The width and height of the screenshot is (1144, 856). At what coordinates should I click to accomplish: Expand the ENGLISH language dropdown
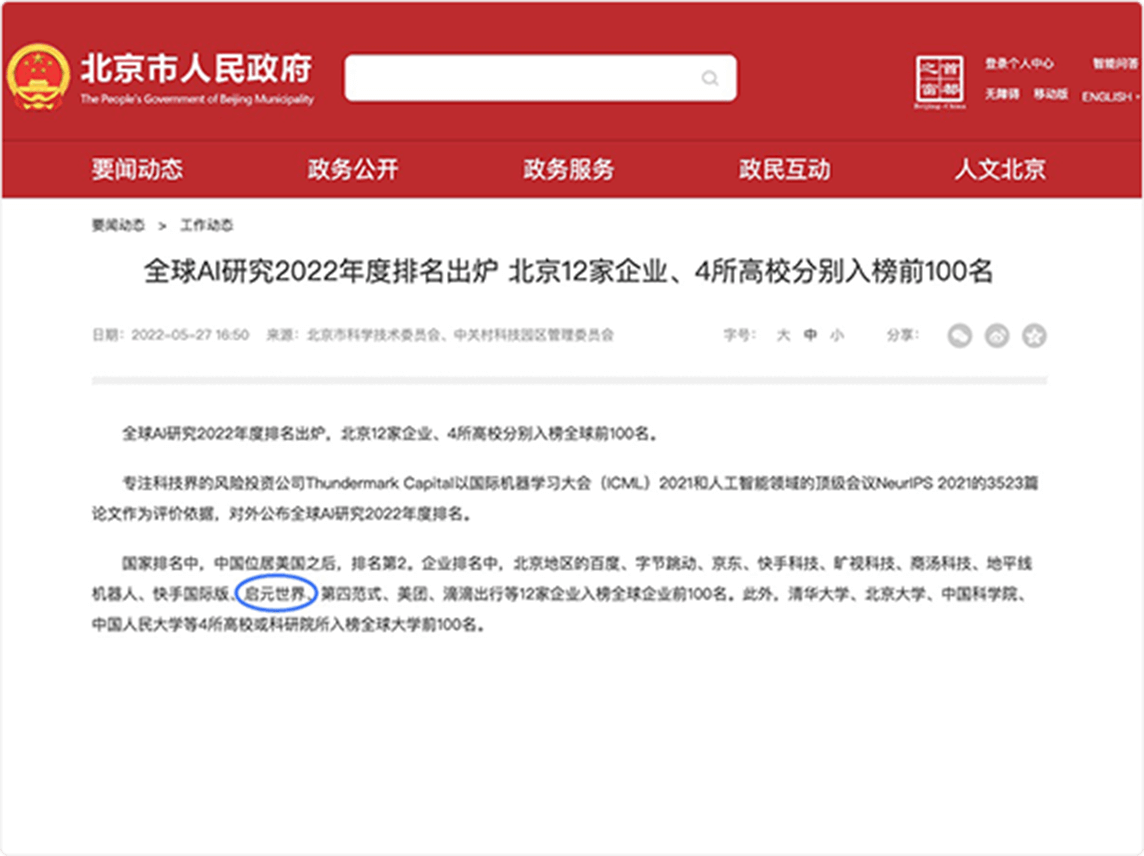pos(1111,96)
